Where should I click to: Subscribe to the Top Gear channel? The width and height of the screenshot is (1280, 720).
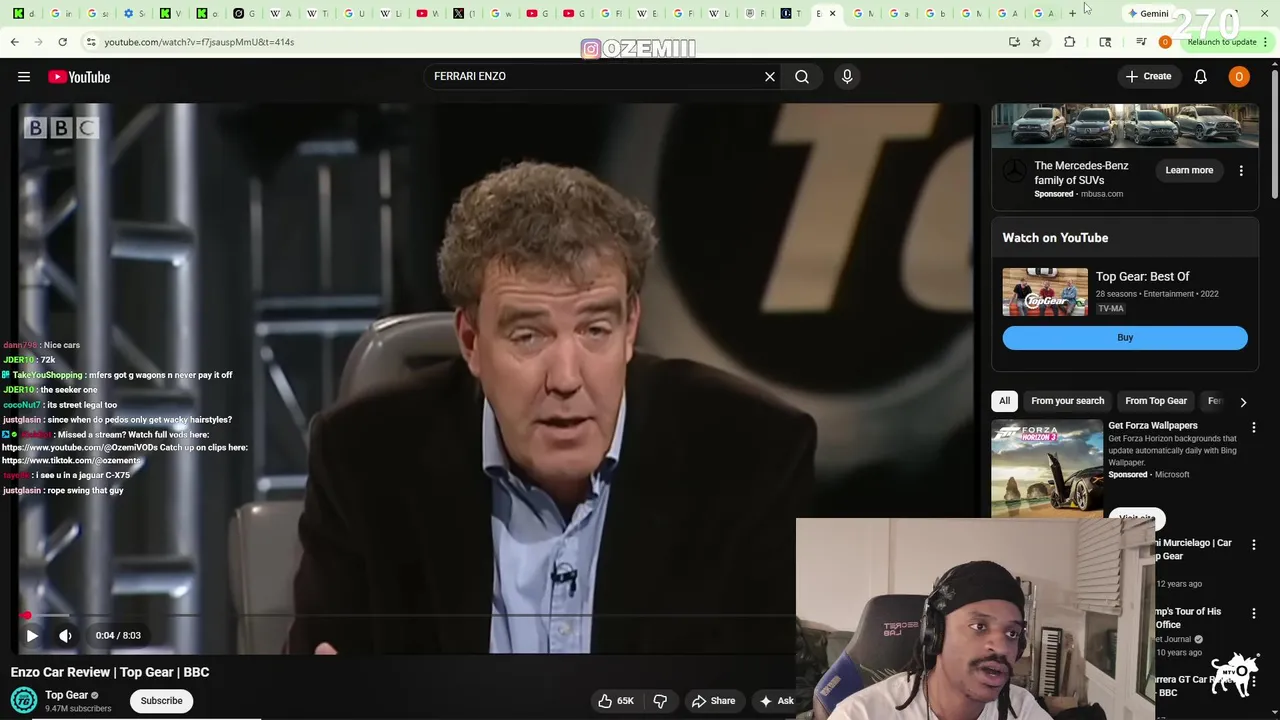(x=161, y=701)
